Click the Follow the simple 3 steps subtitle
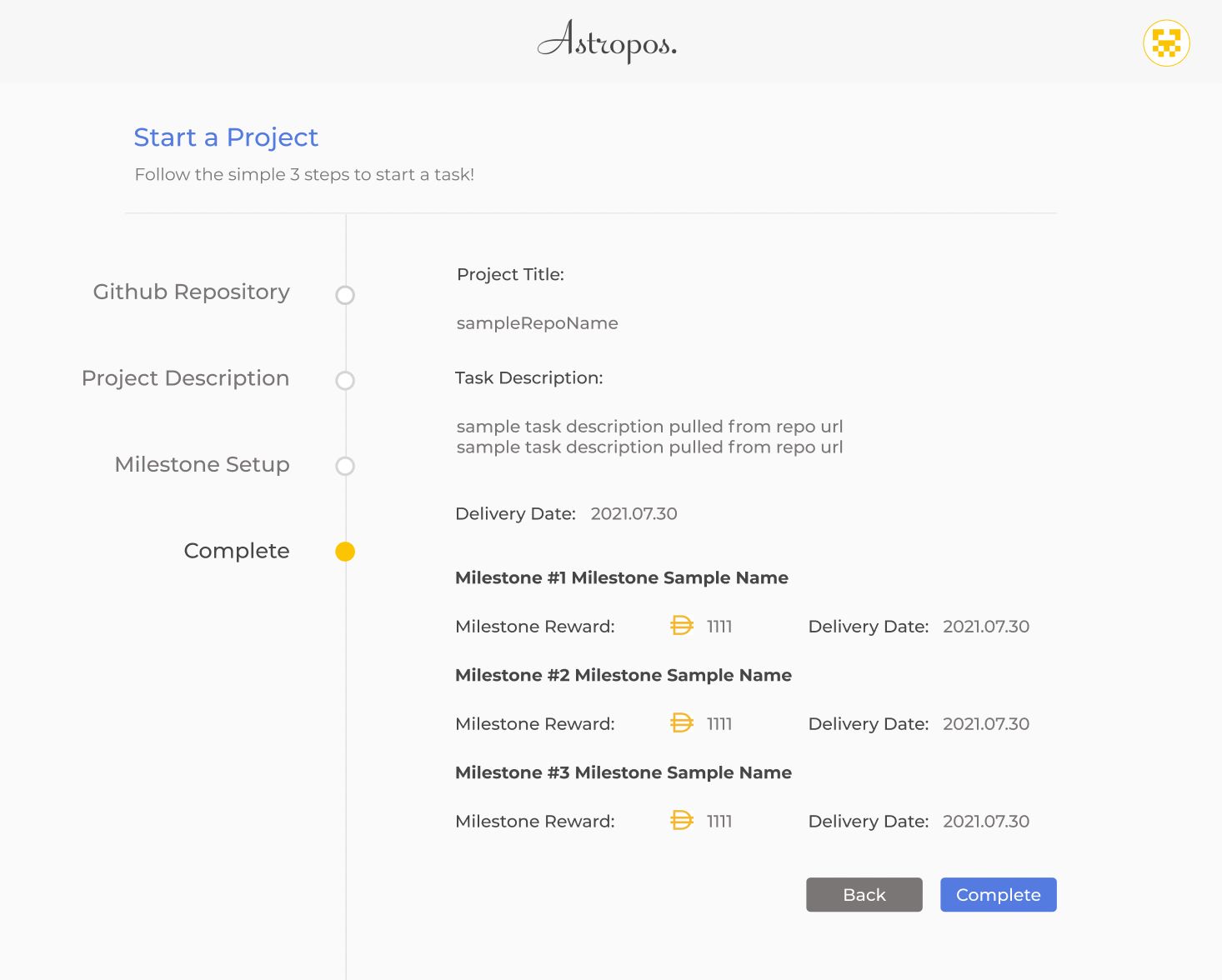The width and height of the screenshot is (1222, 980). 304,175
